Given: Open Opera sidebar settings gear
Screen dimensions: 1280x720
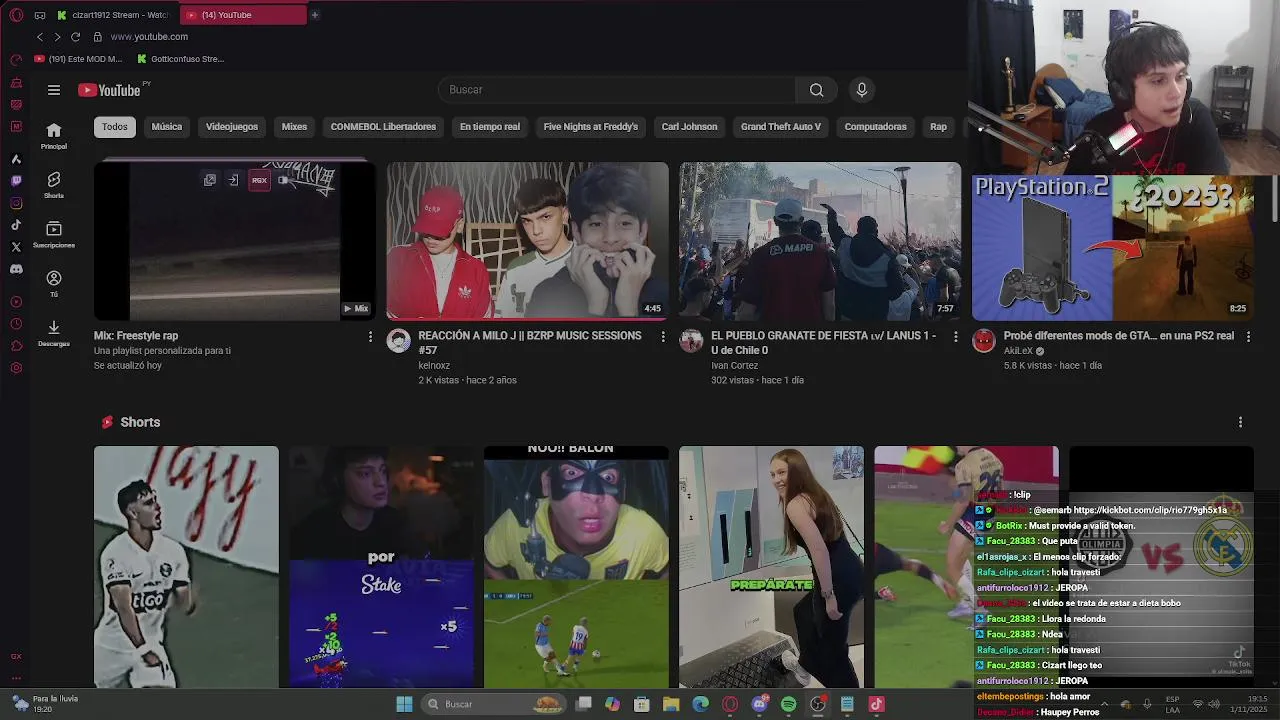Looking at the screenshot, I should tap(16, 368).
